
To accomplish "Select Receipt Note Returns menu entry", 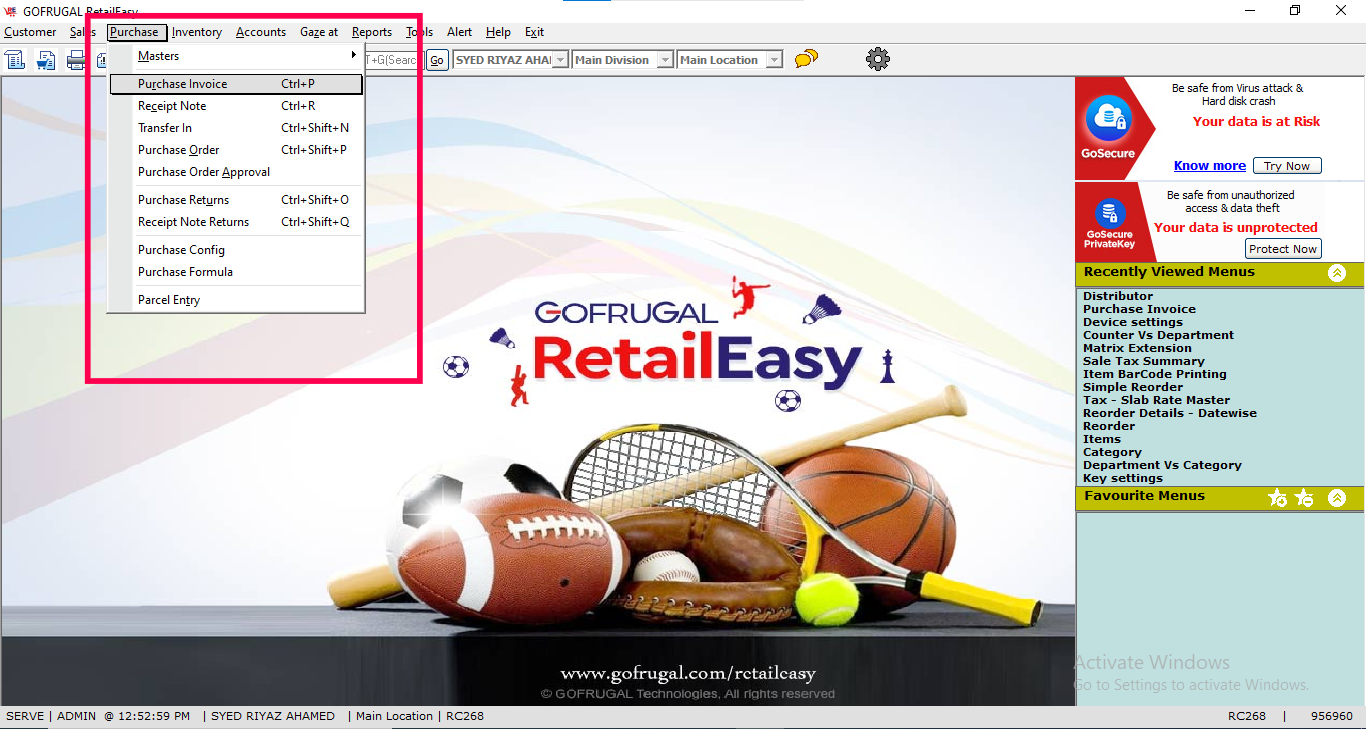I will click(235, 222).
